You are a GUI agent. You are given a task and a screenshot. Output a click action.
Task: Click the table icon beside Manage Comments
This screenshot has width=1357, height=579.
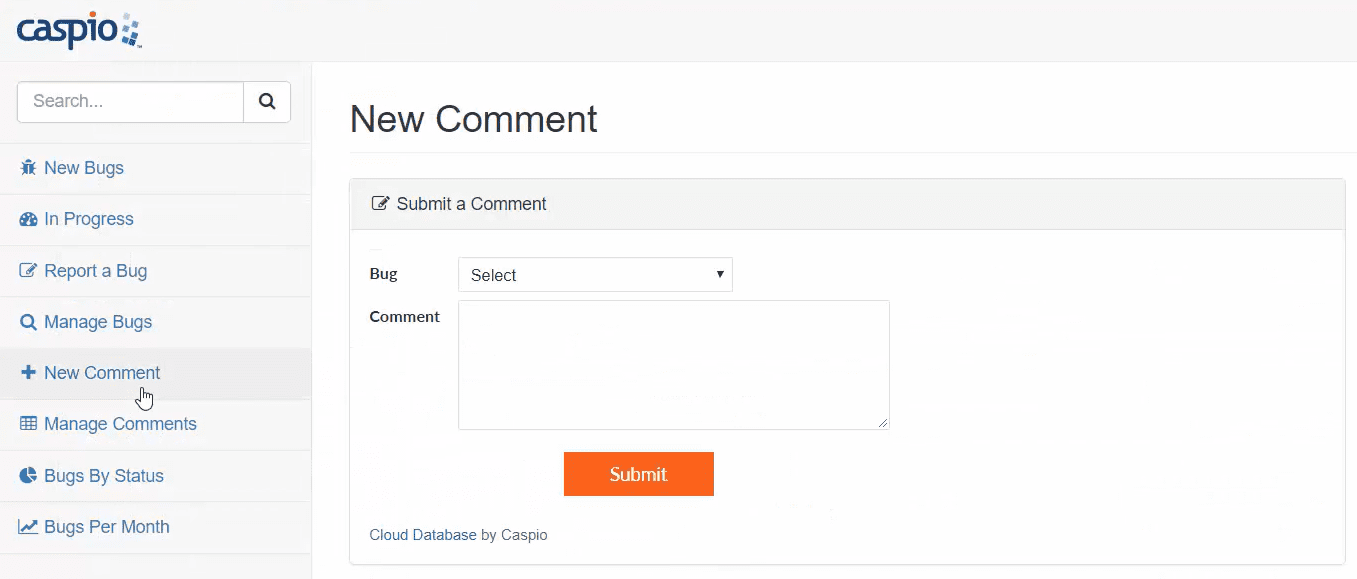tap(28, 424)
